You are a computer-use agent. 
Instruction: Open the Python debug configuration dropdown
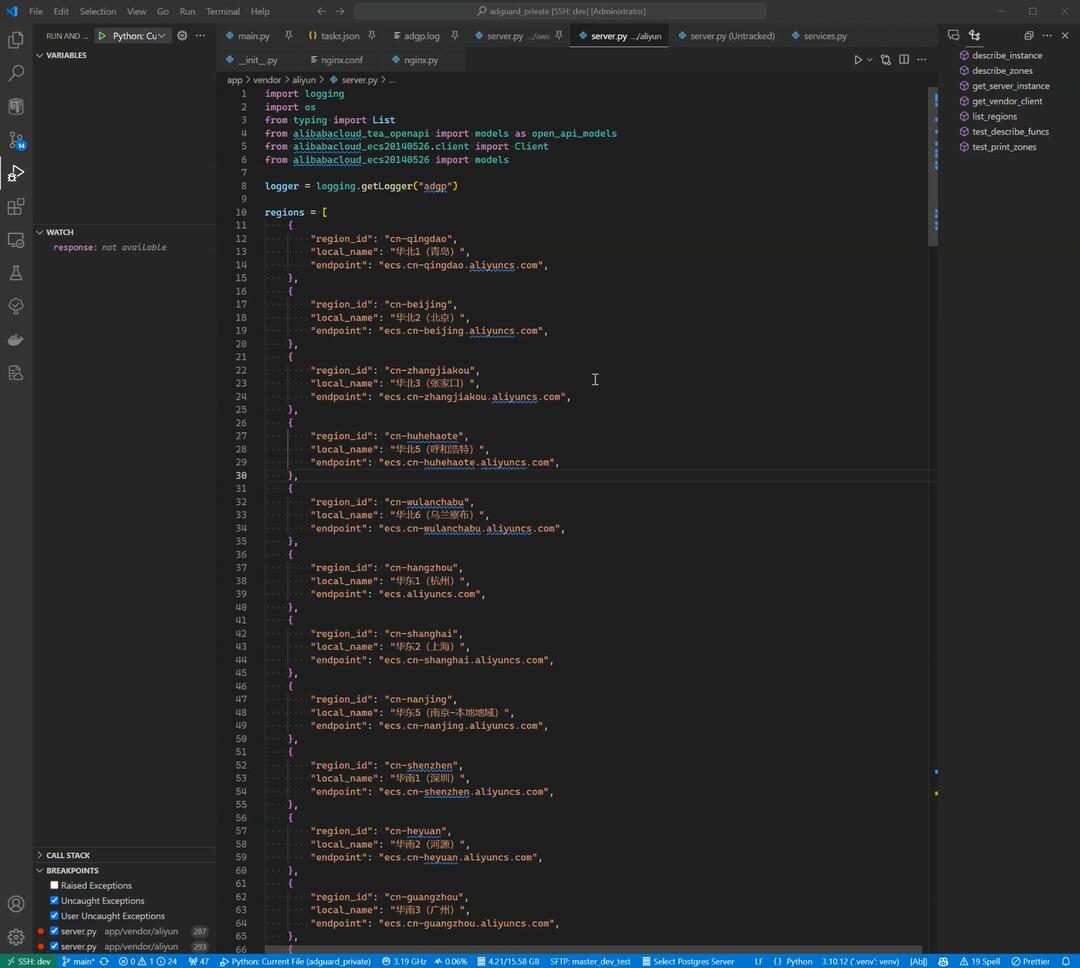[x=139, y=36]
